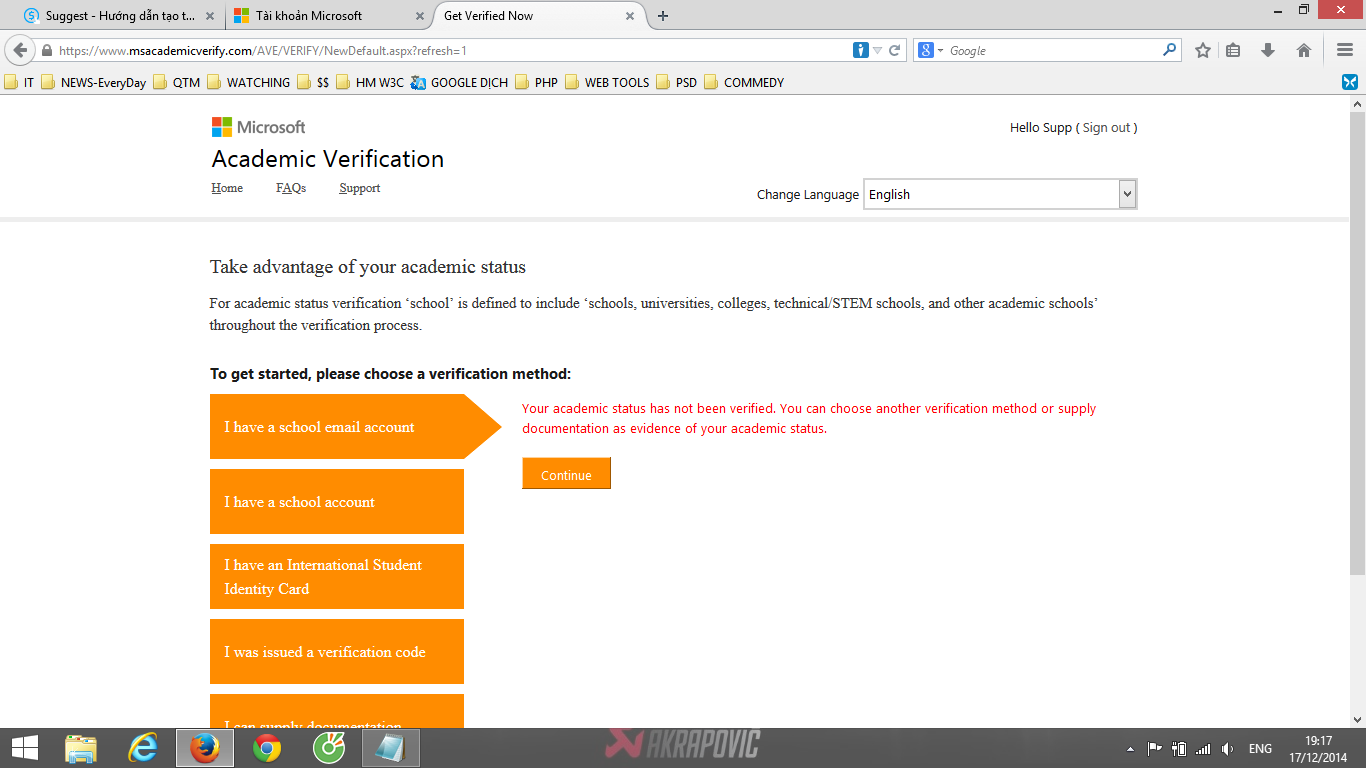Reload the current page
Screen dimensions: 1366x768
tap(895, 50)
